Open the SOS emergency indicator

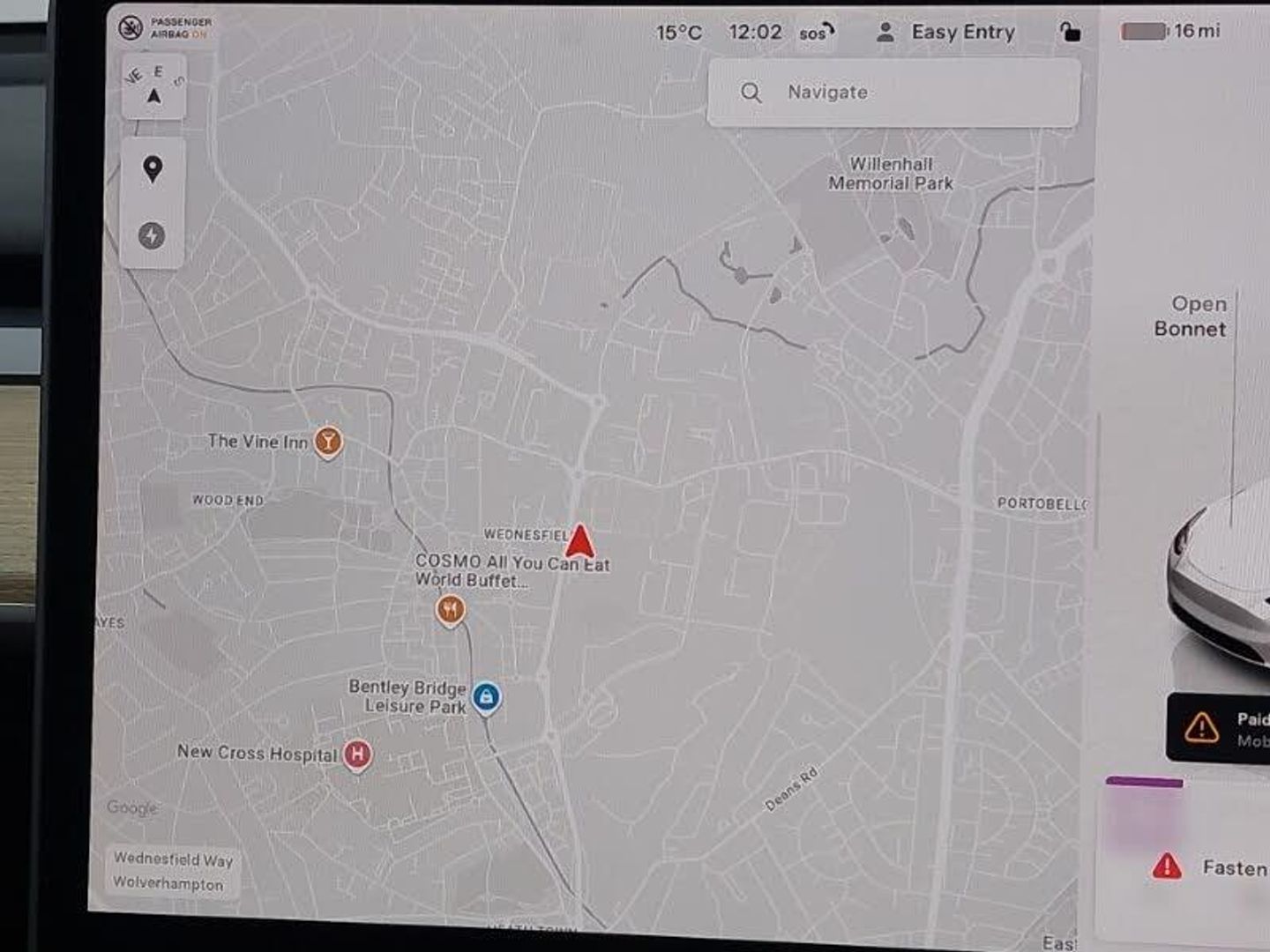(x=817, y=33)
